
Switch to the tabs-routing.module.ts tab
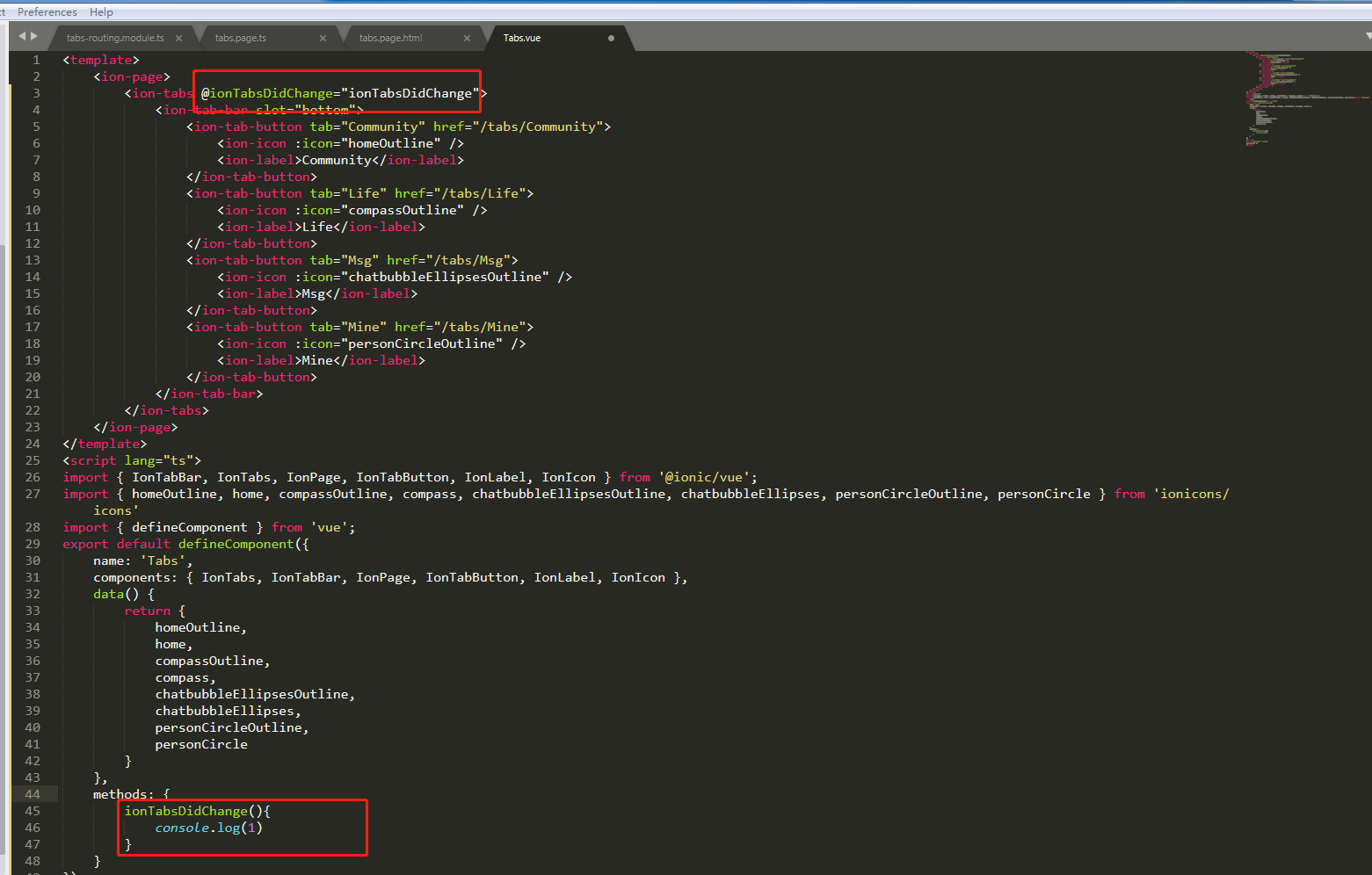point(115,38)
